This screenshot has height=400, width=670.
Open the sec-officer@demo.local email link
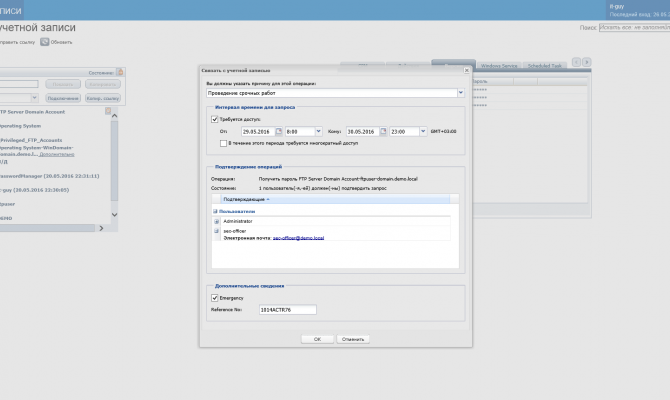tap(298, 238)
